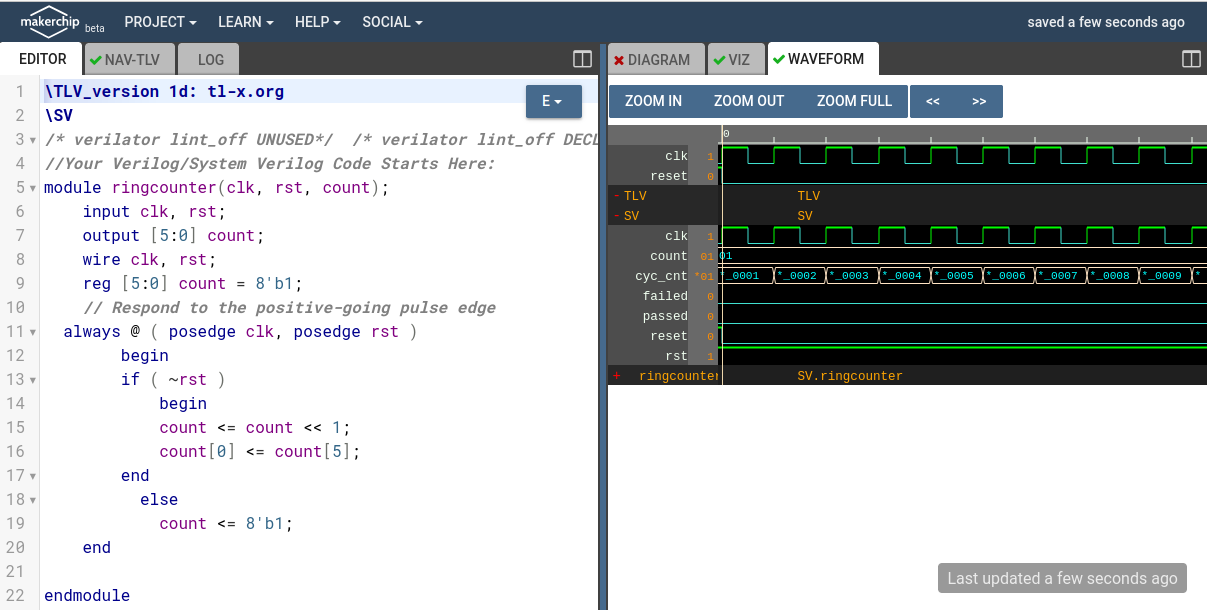Click the ZOOM IN button

tap(653, 100)
